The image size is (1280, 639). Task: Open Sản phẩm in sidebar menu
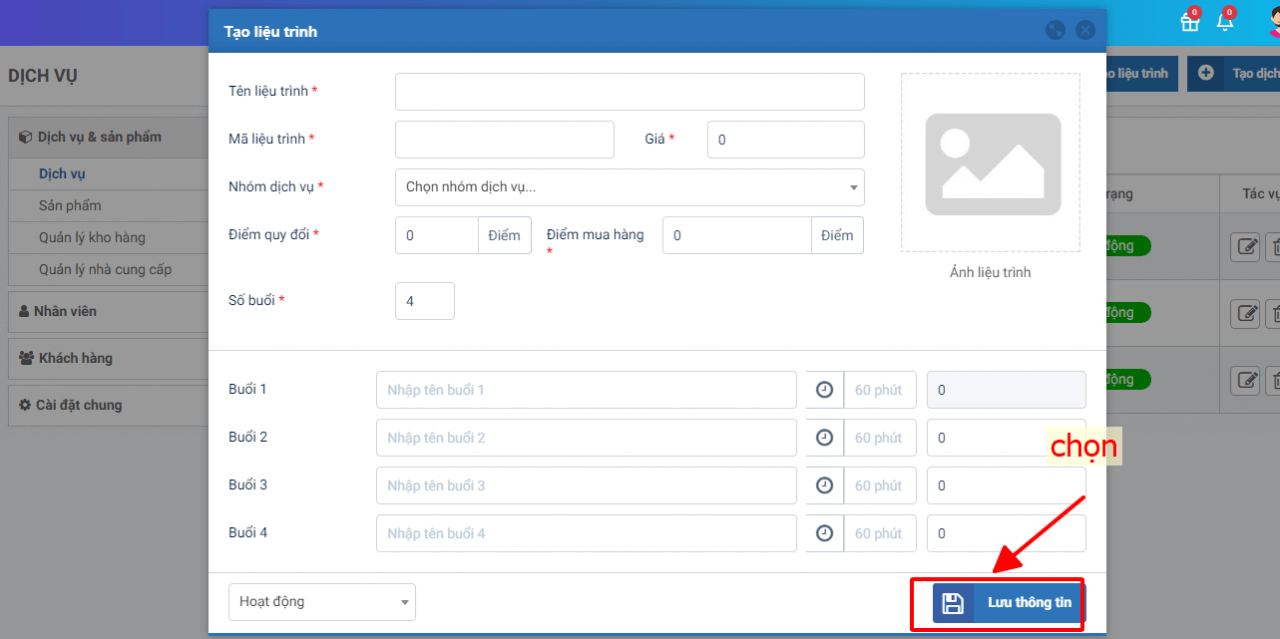coord(70,205)
